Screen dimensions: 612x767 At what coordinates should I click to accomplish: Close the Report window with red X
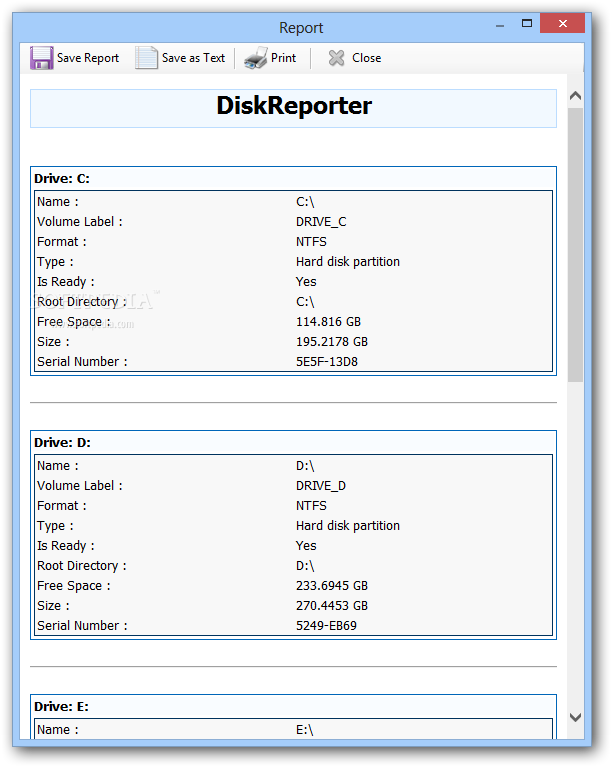563,23
